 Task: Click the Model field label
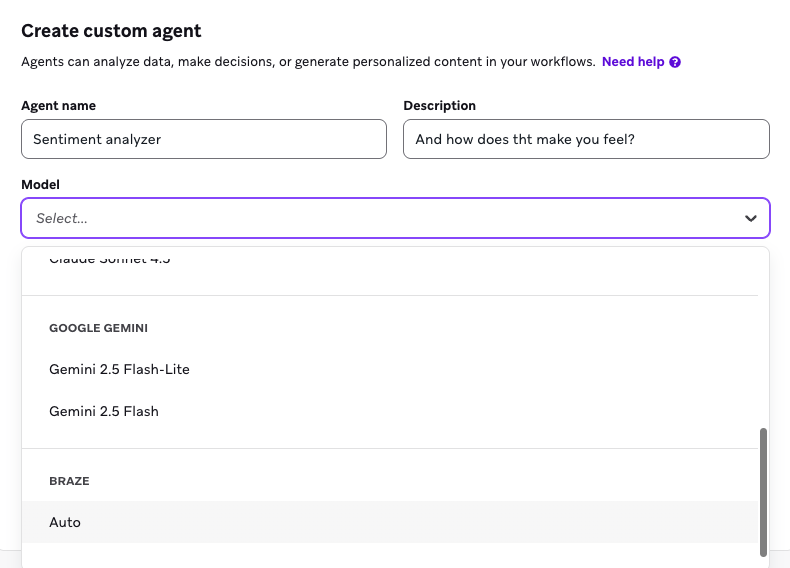(40, 185)
